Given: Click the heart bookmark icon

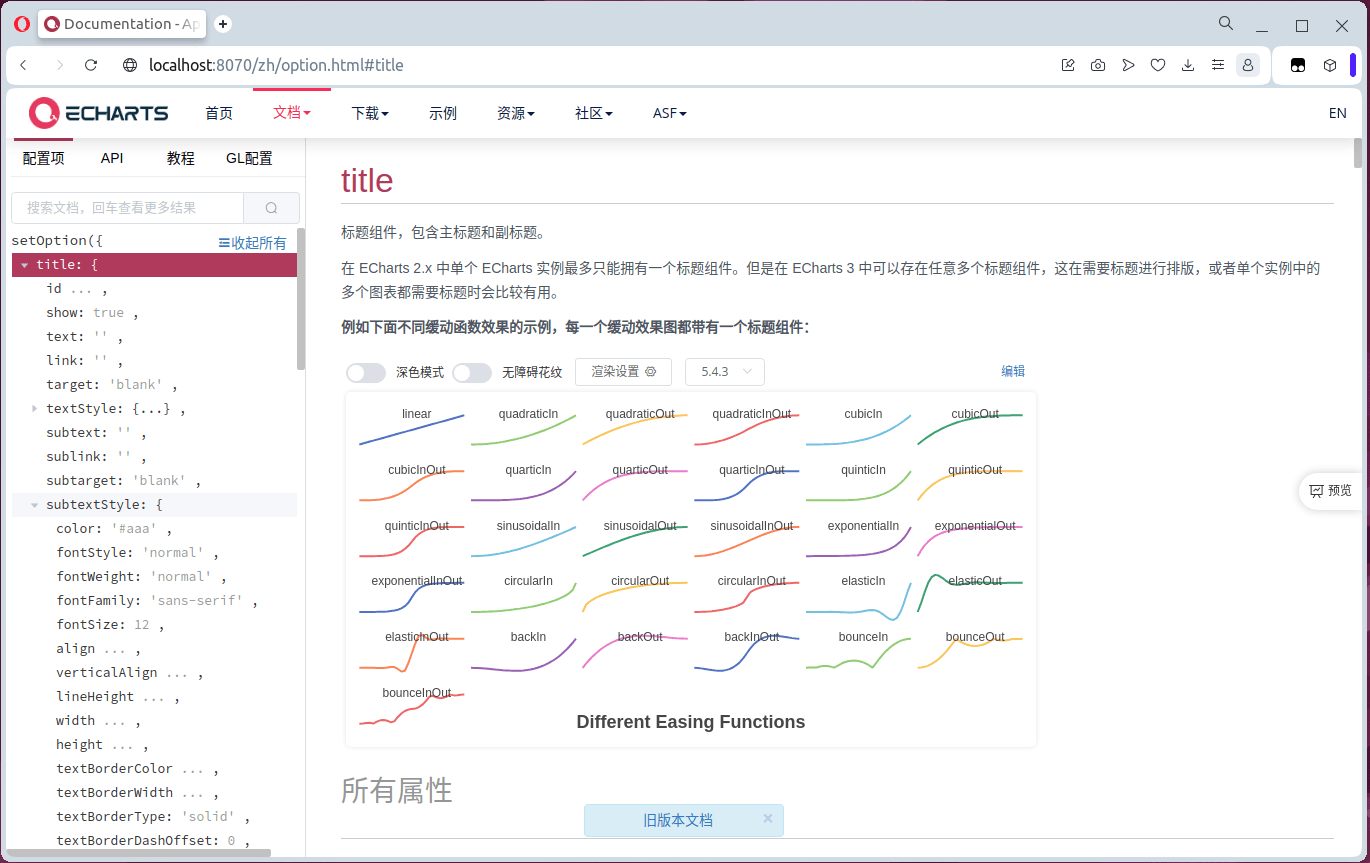Looking at the screenshot, I should point(1158,65).
